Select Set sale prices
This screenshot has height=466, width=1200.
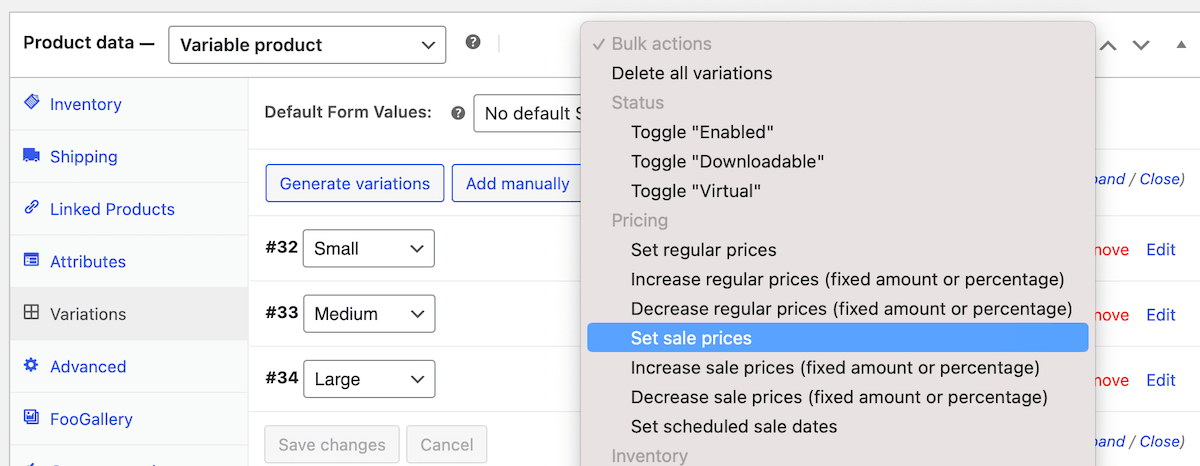[x=838, y=338]
